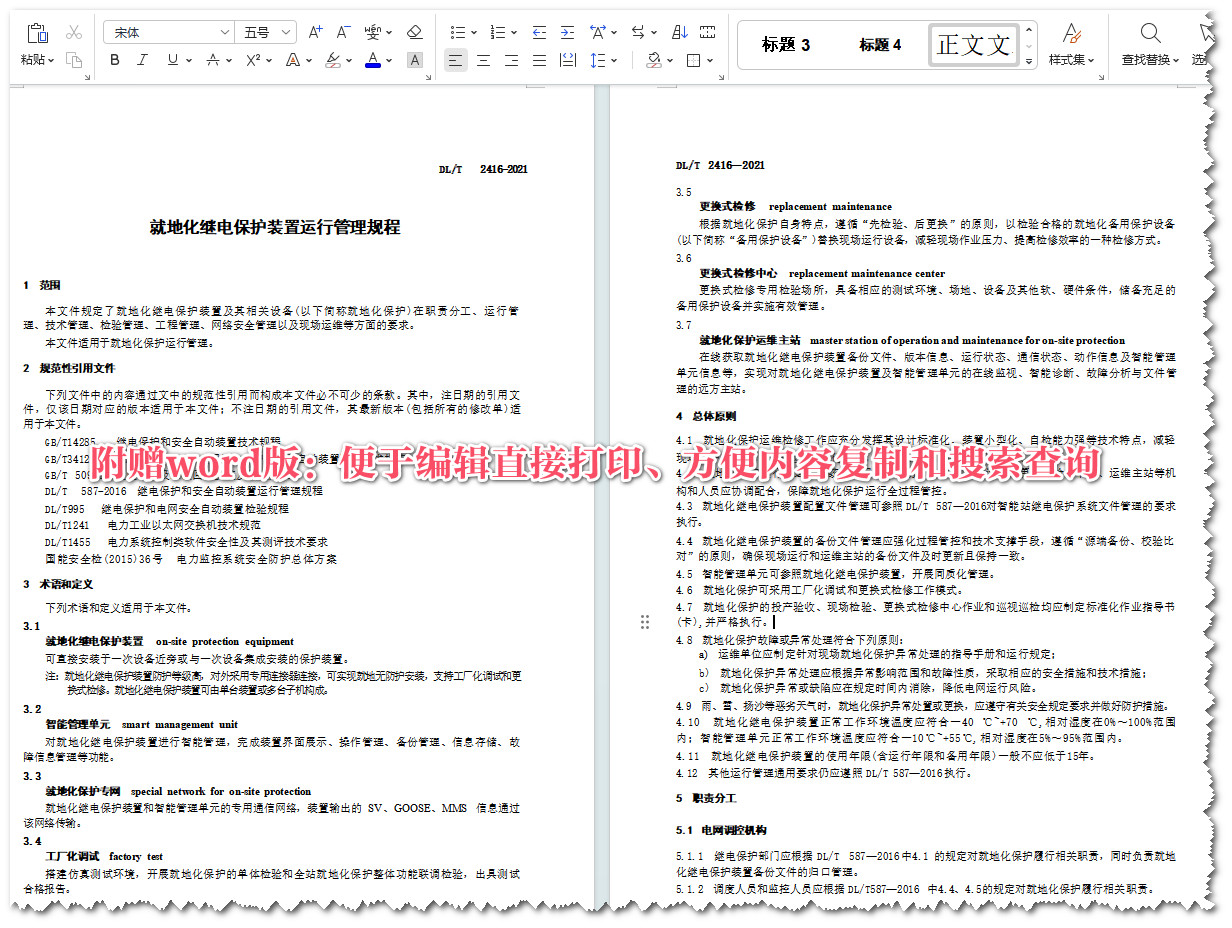Increase the font size with A+ icon
The width and height of the screenshot is (1232, 928).
coord(315,31)
